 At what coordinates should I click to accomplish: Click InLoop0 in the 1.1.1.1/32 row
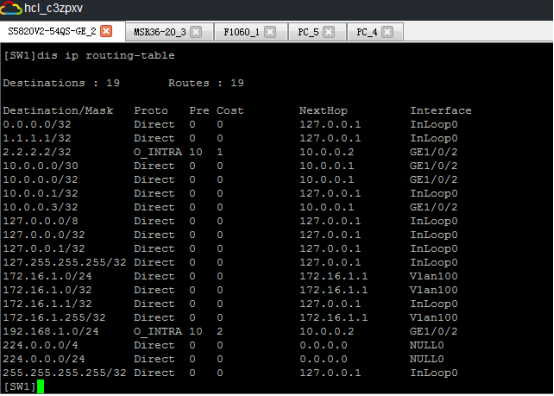434,138
